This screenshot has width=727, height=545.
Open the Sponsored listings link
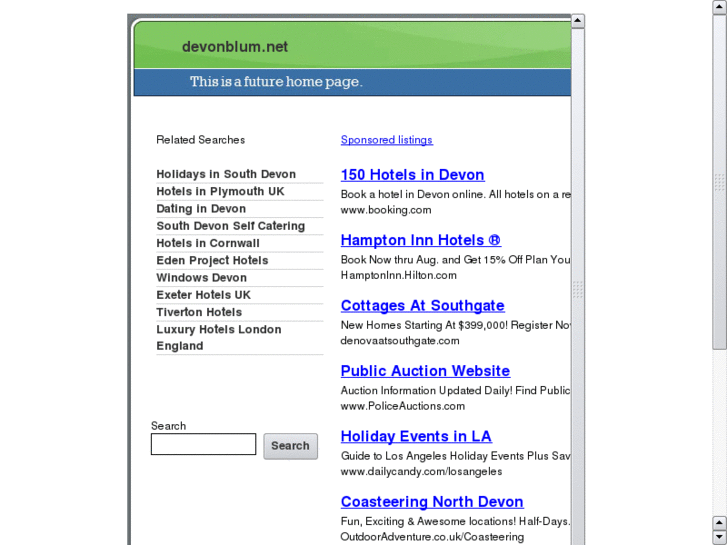pos(387,140)
